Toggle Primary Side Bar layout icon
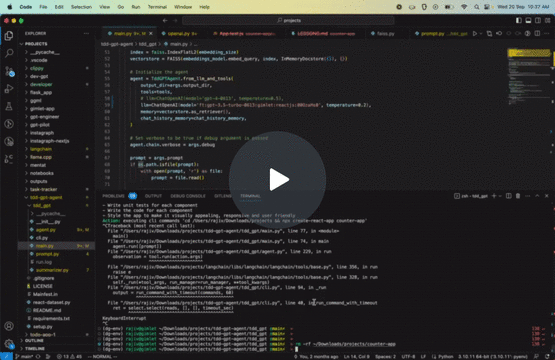This screenshot has width=555, height=360. (519, 21)
